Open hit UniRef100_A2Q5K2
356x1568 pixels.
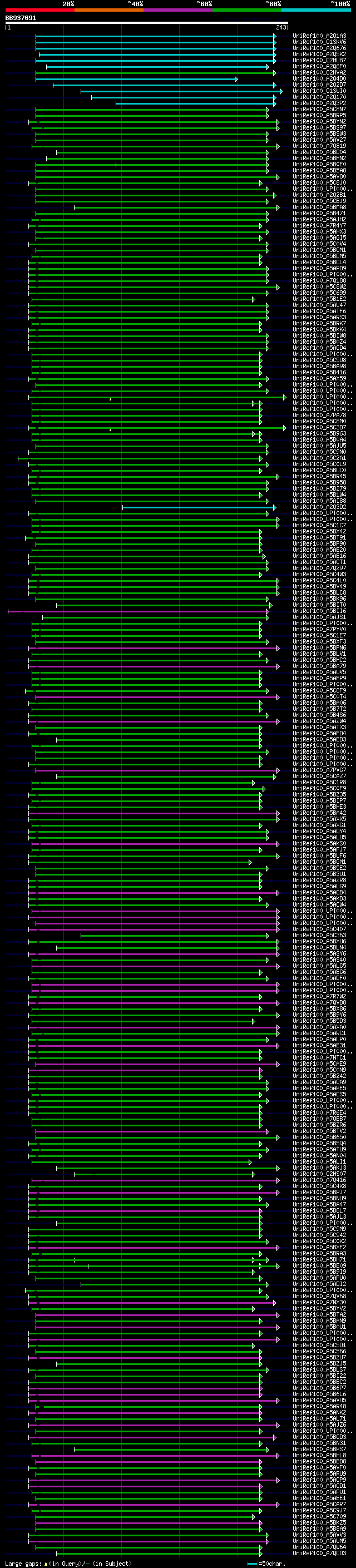coord(319,54)
